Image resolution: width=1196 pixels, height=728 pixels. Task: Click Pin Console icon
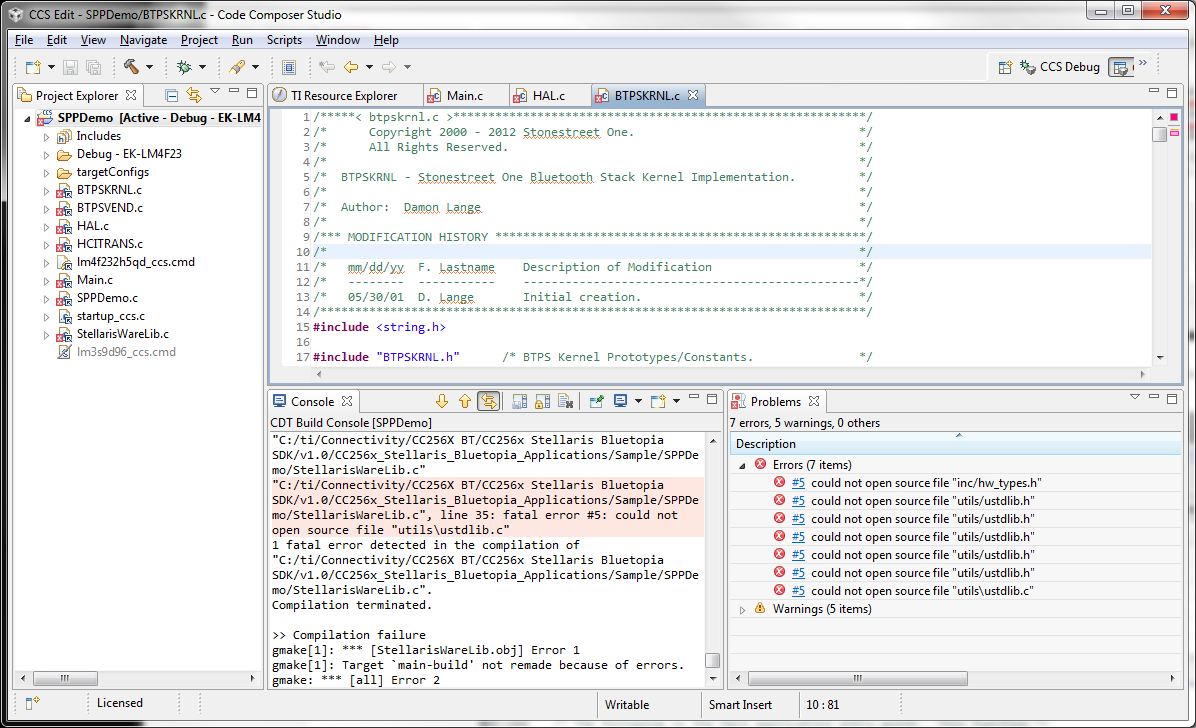(x=596, y=401)
